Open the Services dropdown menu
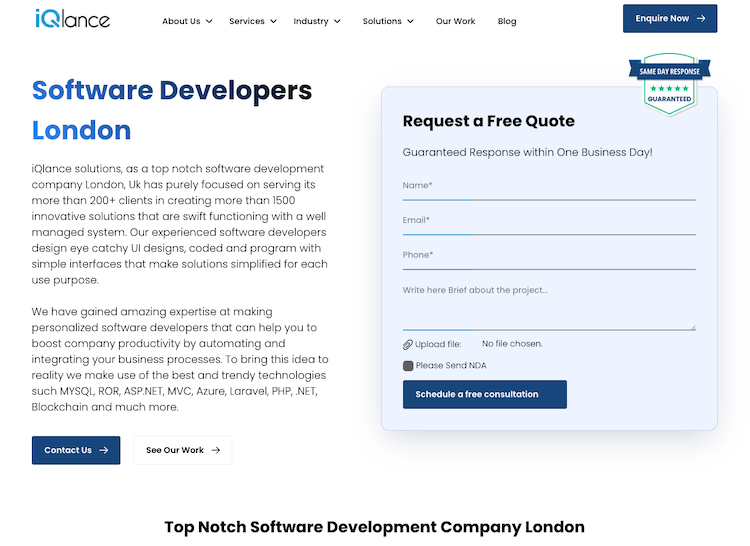Image resolution: width=750 pixels, height=546 pixels. tap(252, 21)
